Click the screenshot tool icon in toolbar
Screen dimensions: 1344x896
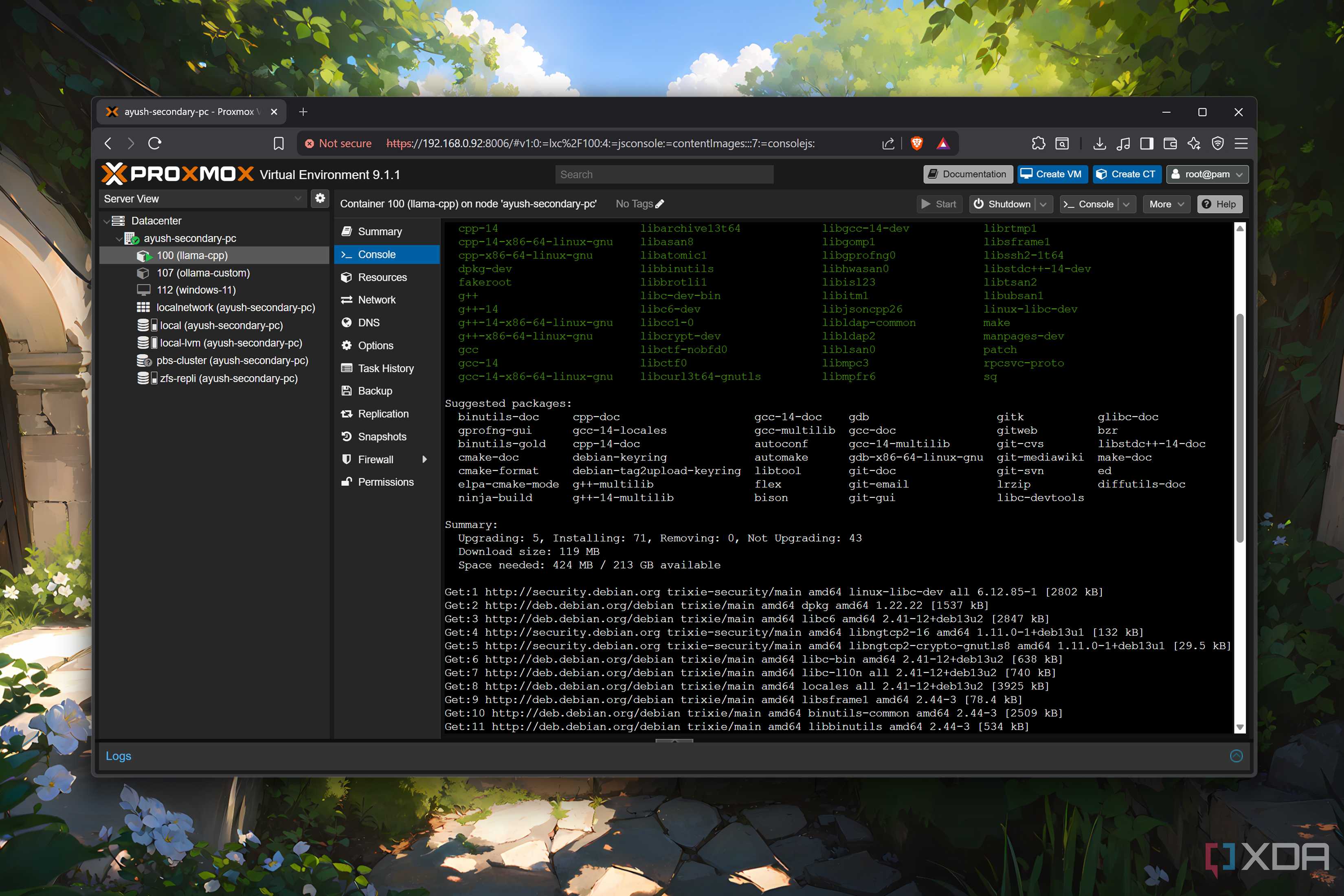point(1062,143)
